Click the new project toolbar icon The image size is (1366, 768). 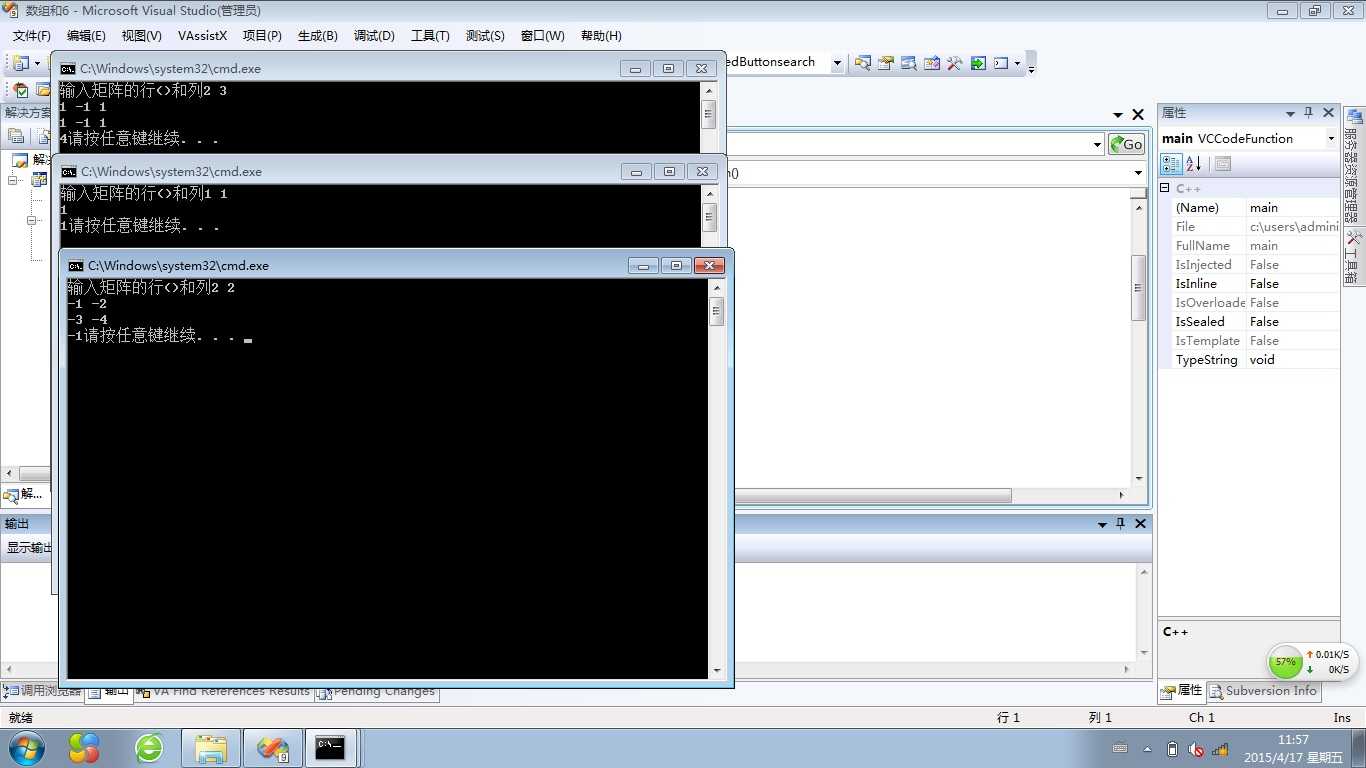click(20, 63)
